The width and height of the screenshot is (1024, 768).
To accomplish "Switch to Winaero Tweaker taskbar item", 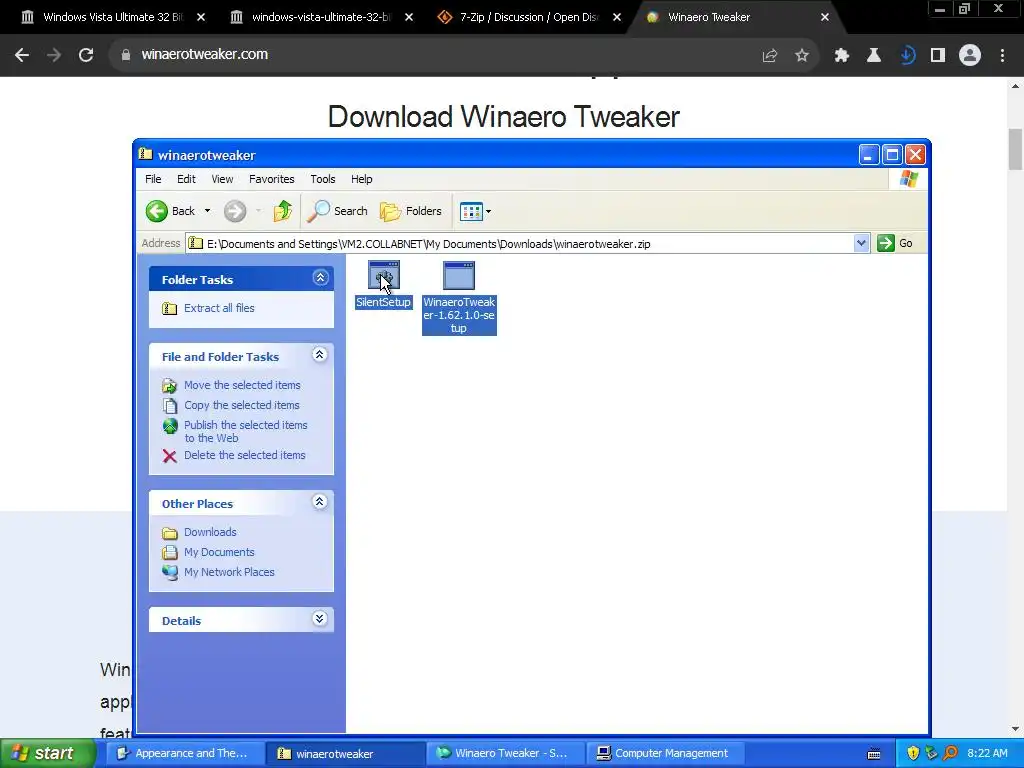I will (x=505, y=753).
